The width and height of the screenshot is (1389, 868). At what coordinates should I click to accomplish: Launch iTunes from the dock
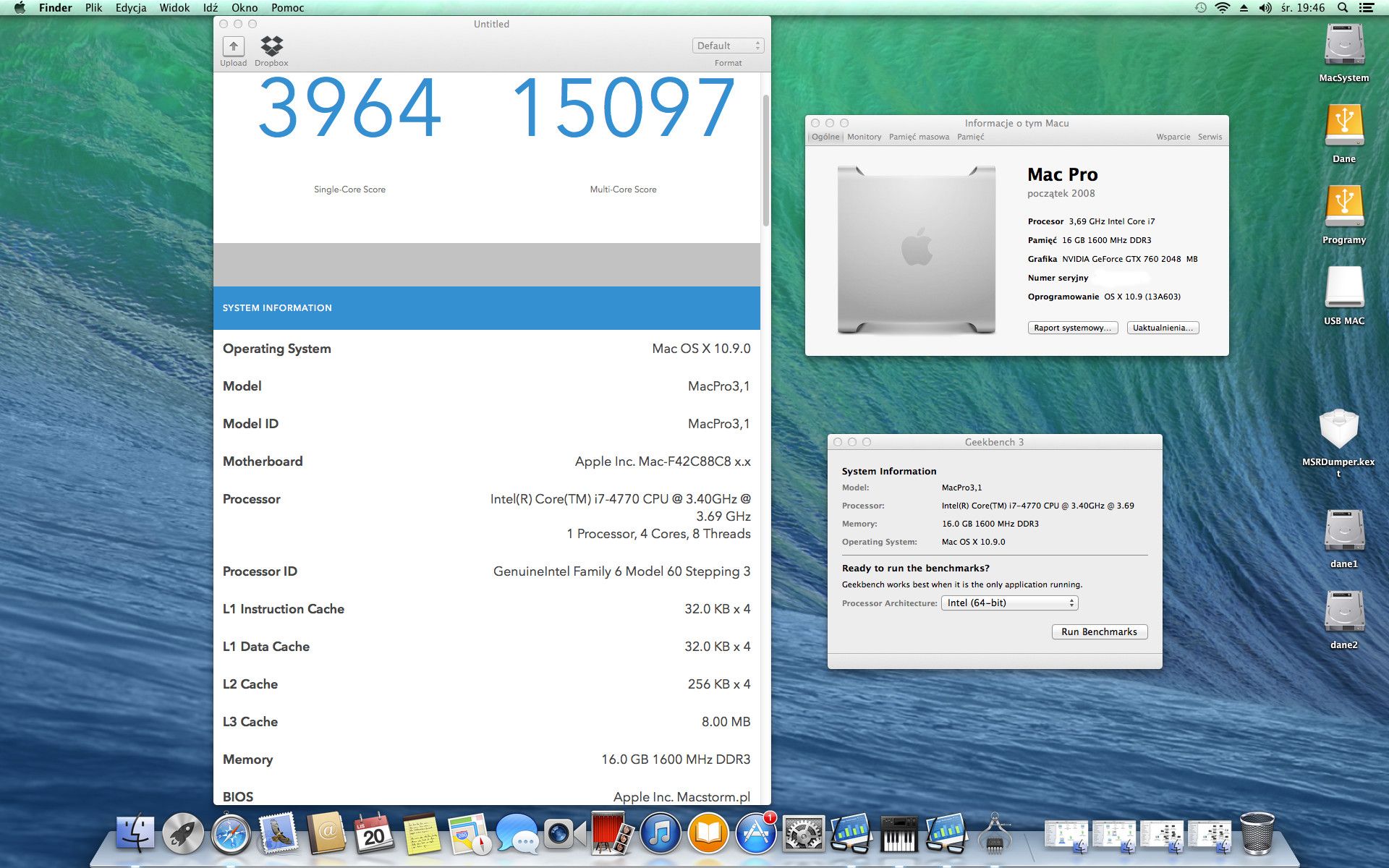[660, 833]
